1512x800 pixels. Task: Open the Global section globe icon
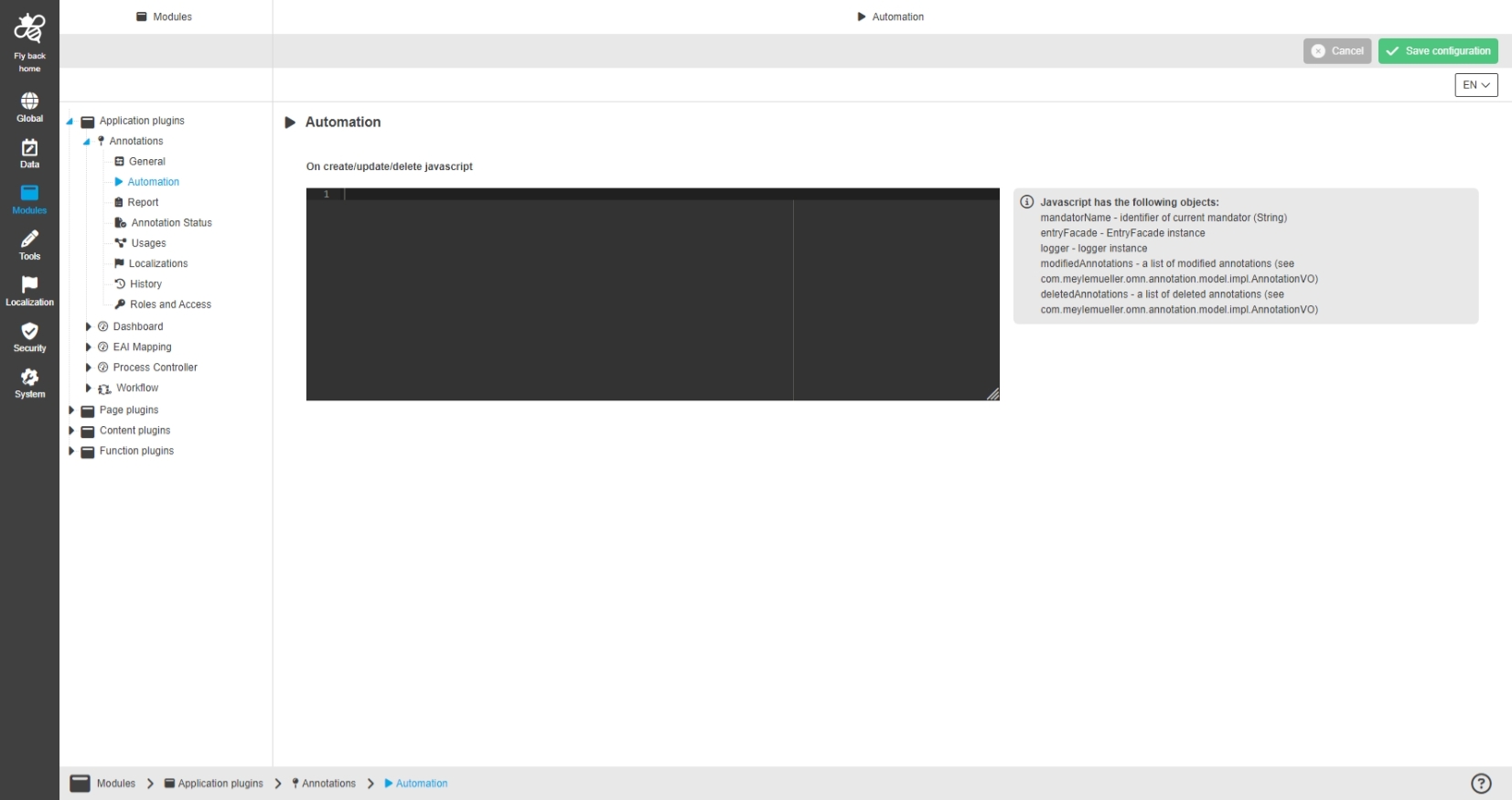(29, 101)
